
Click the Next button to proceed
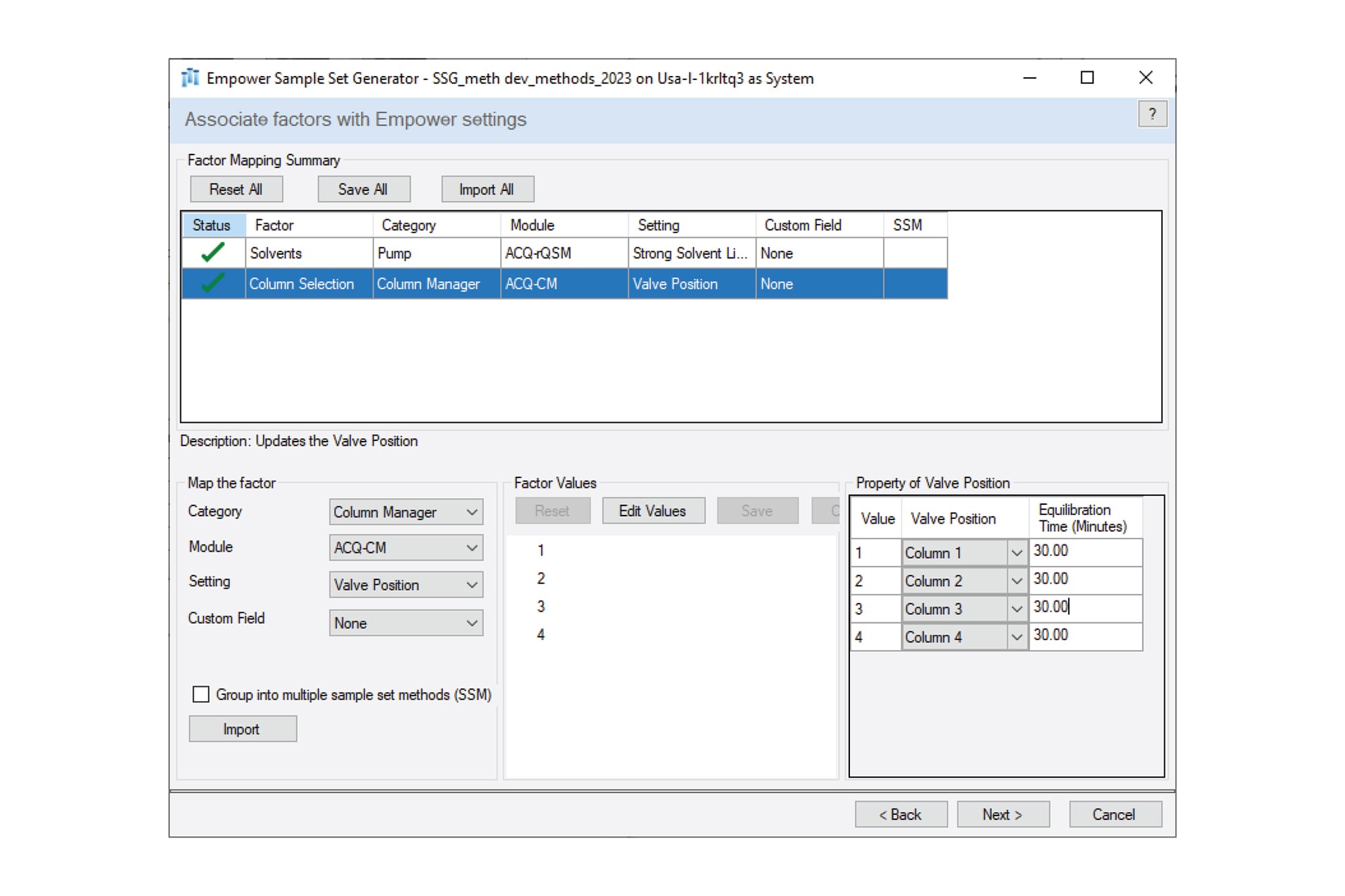tap(1003, 814)
